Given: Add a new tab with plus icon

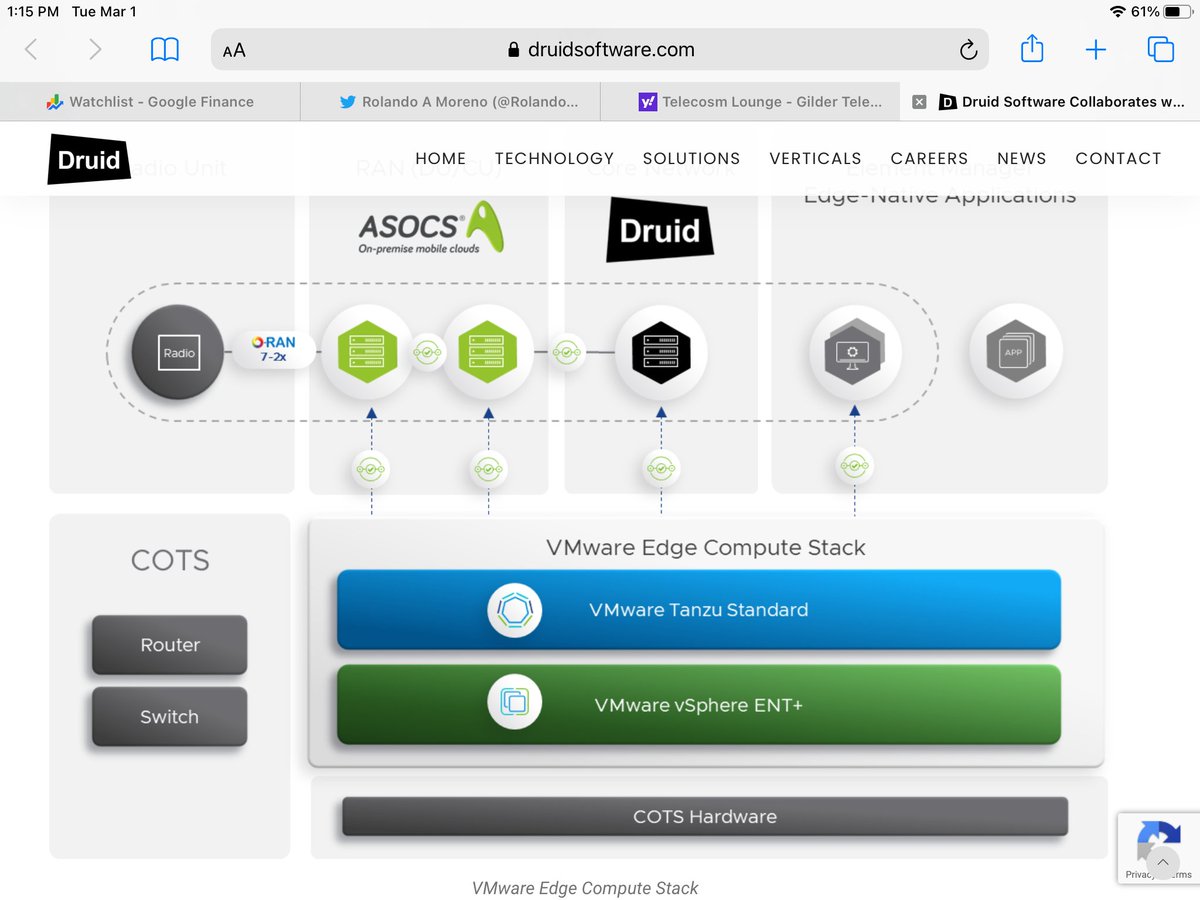Looking at the screenshot, I should [x=1096, y=50].
